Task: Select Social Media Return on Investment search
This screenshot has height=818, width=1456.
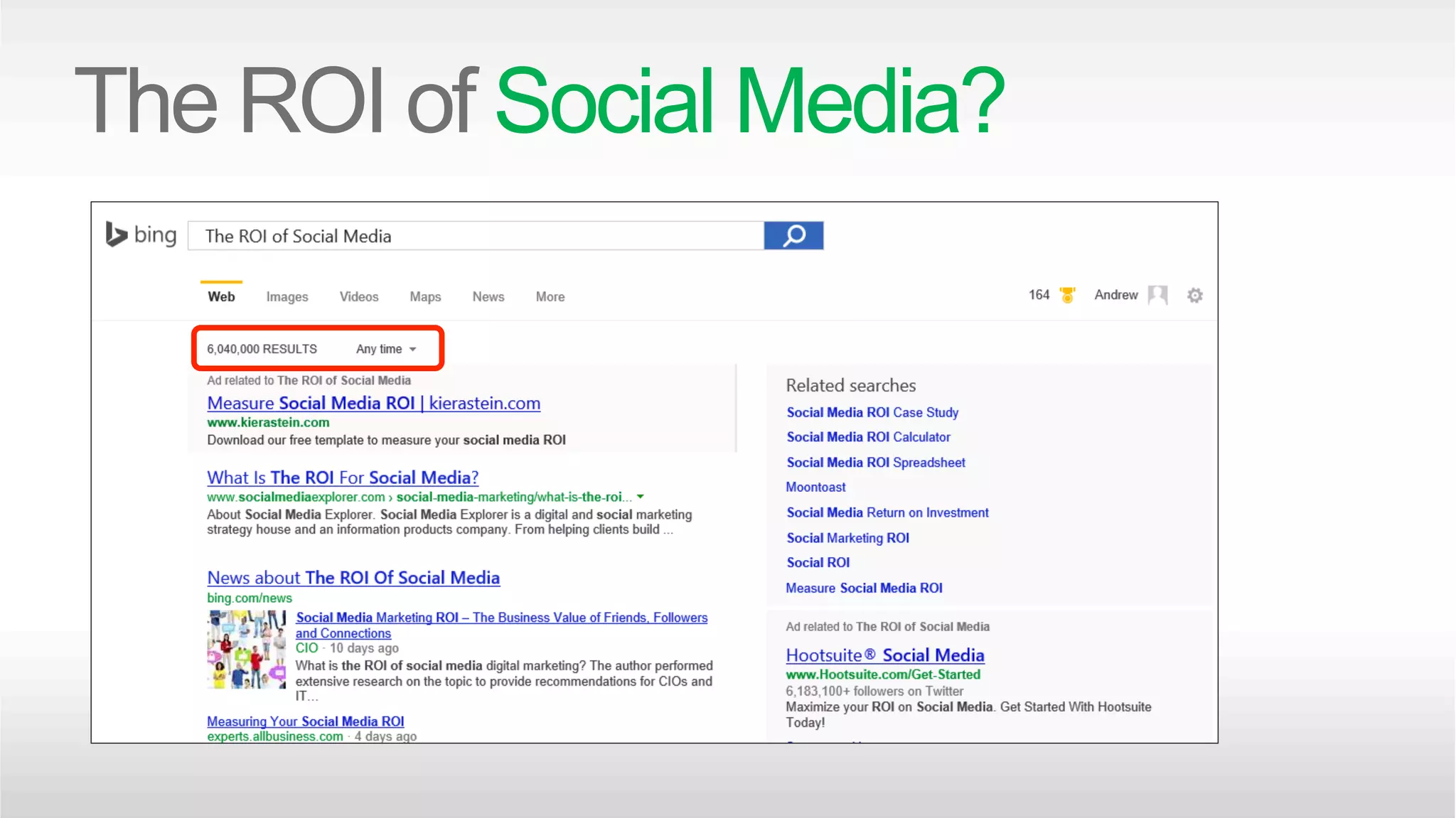Action: click(x=887, y=512)
